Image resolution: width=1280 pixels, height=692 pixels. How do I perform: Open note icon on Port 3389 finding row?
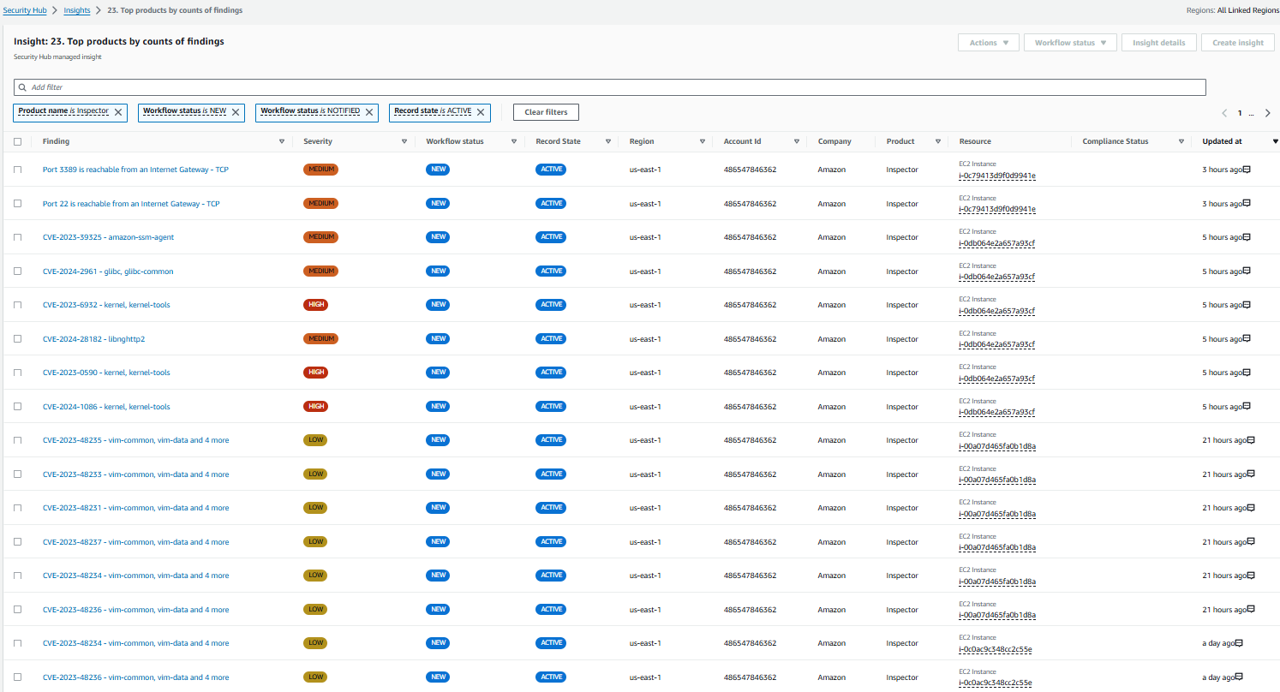coord(1246,170)
